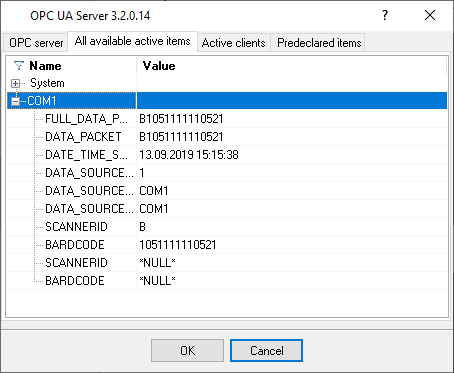
Task: Click the OK button
Action: tap(187, 351)
